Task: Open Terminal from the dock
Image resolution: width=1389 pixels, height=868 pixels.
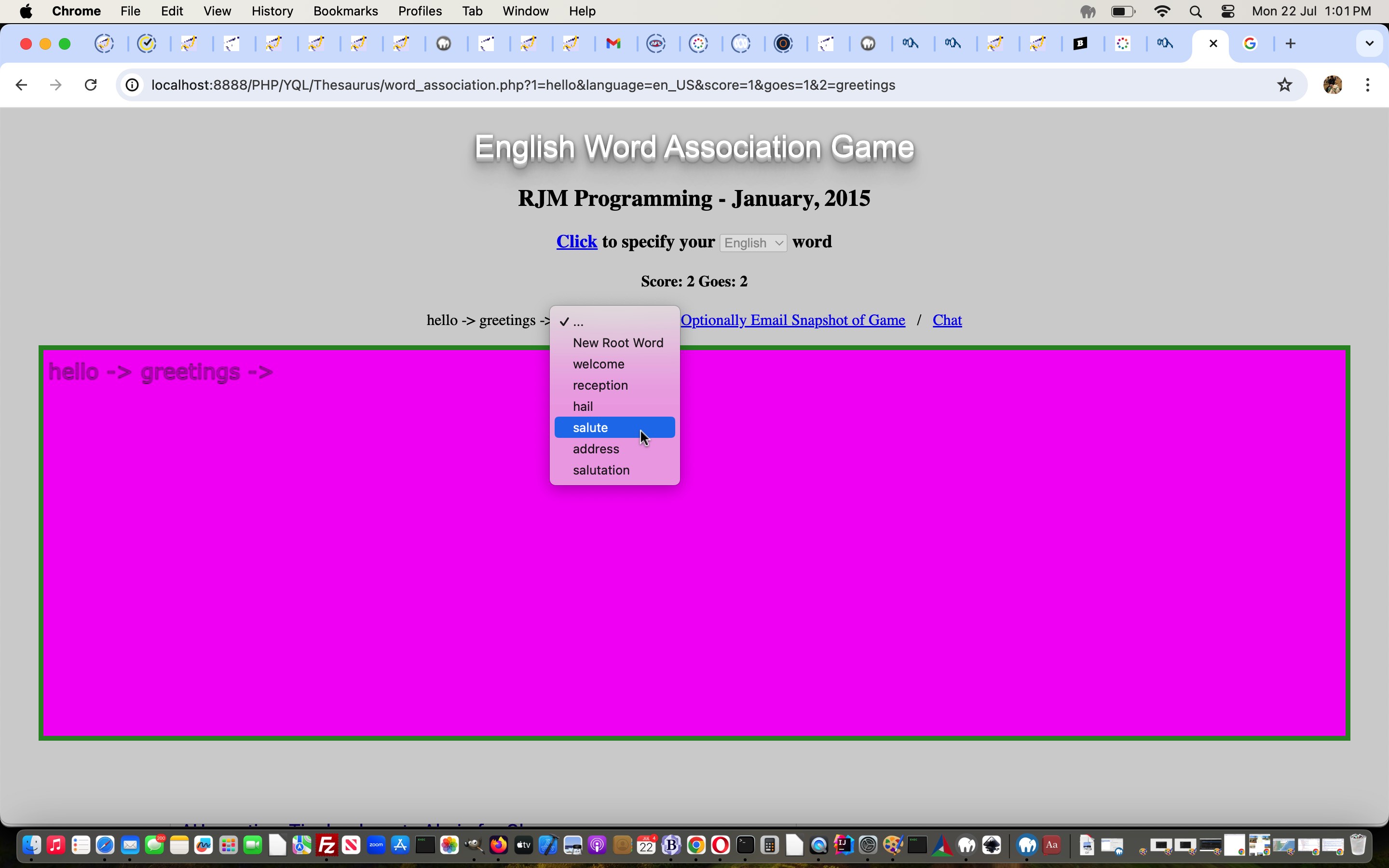Action: click(745, 845)
